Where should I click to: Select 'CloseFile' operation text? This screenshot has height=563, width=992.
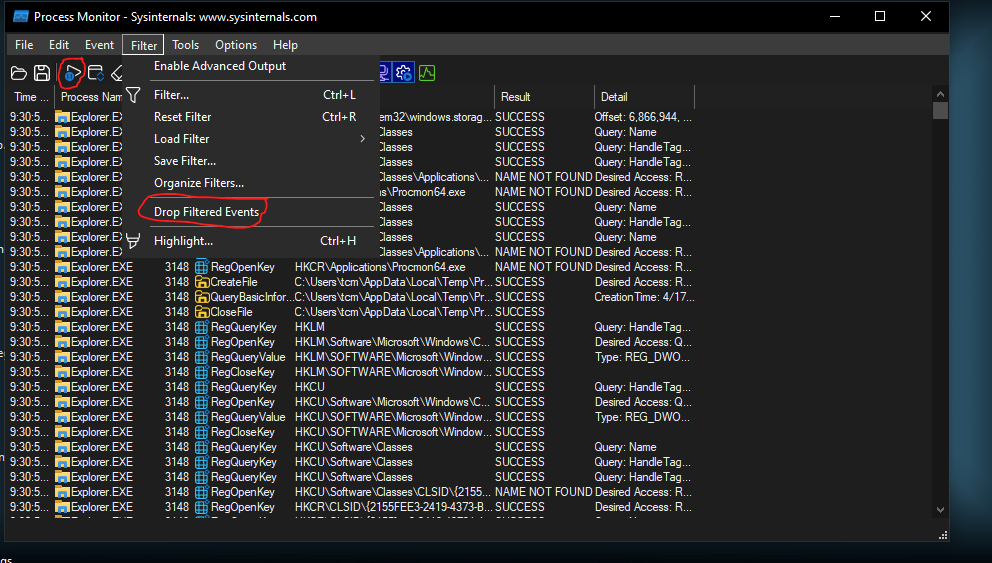[x=231, y=312]
